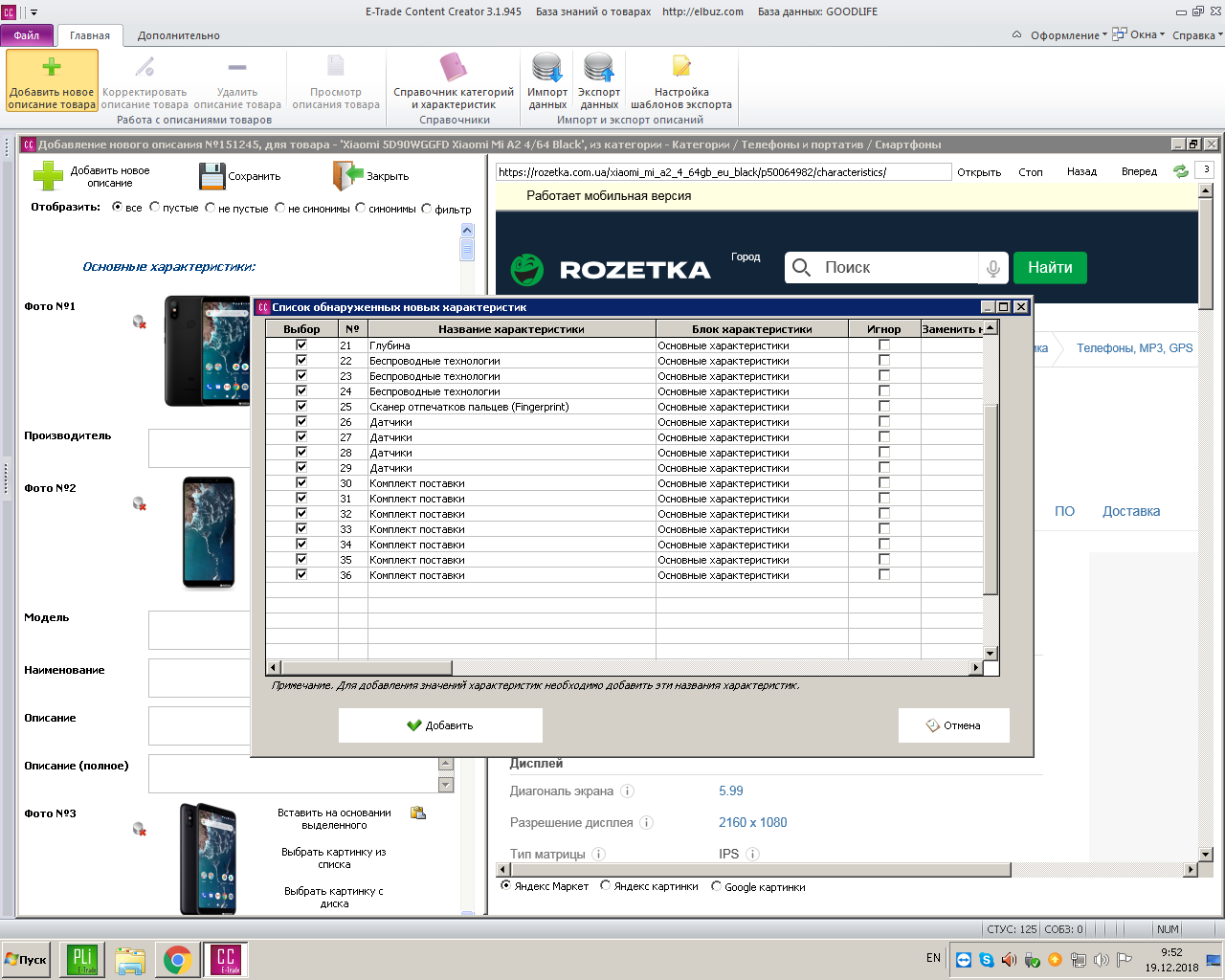Click Photo №1 phone thumbnail

(208, 350)
